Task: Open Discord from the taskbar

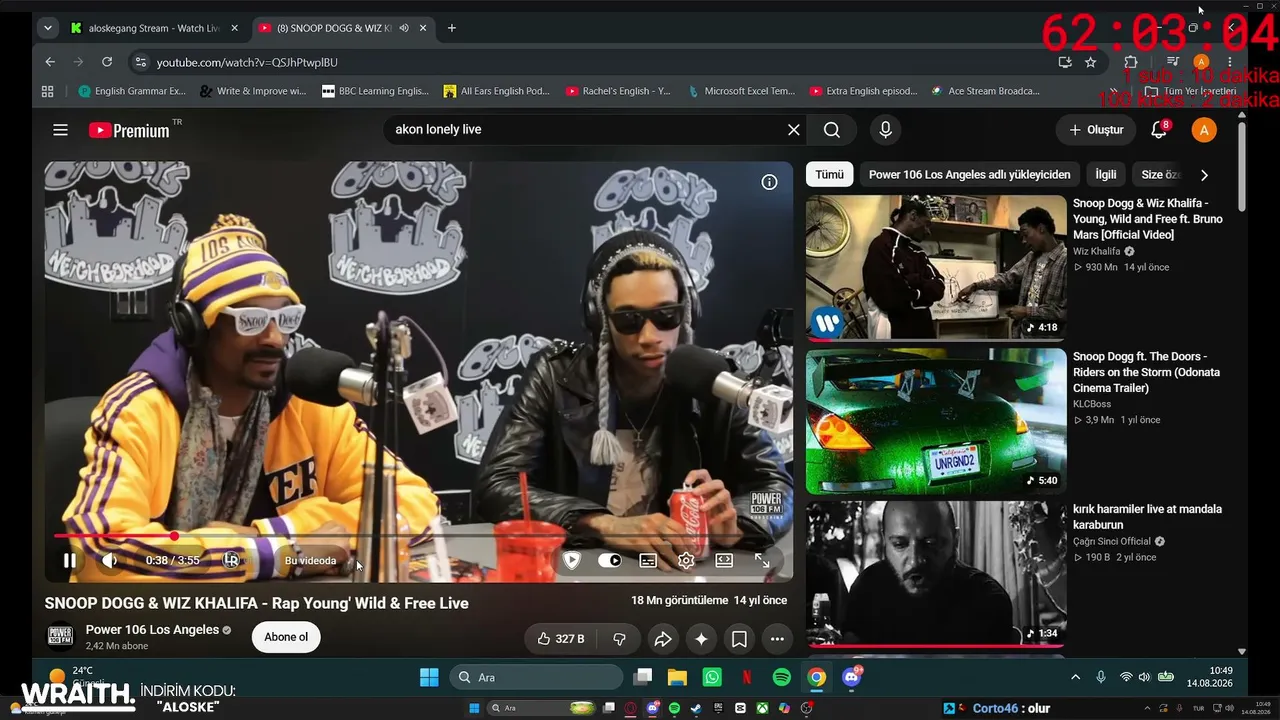Action: click(852, 677)
